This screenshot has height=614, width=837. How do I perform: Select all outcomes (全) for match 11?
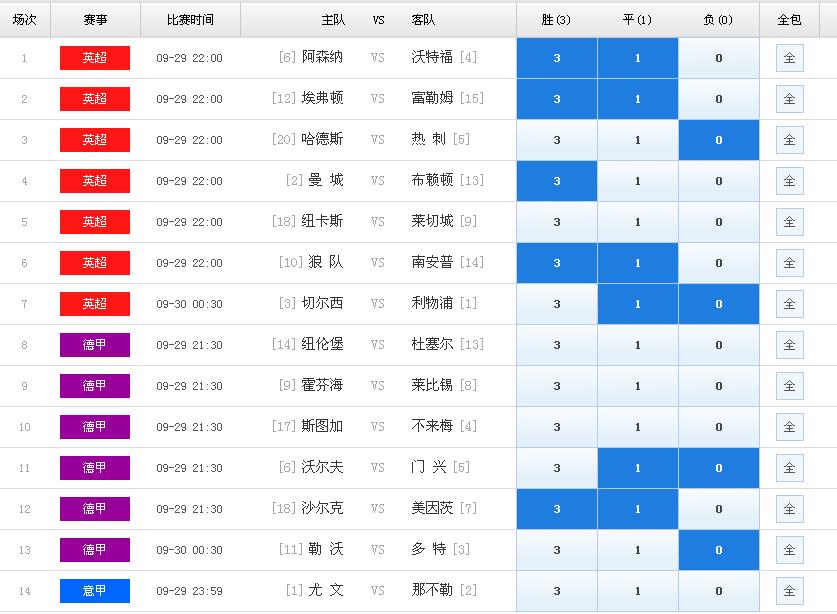(x=789, y=468)
